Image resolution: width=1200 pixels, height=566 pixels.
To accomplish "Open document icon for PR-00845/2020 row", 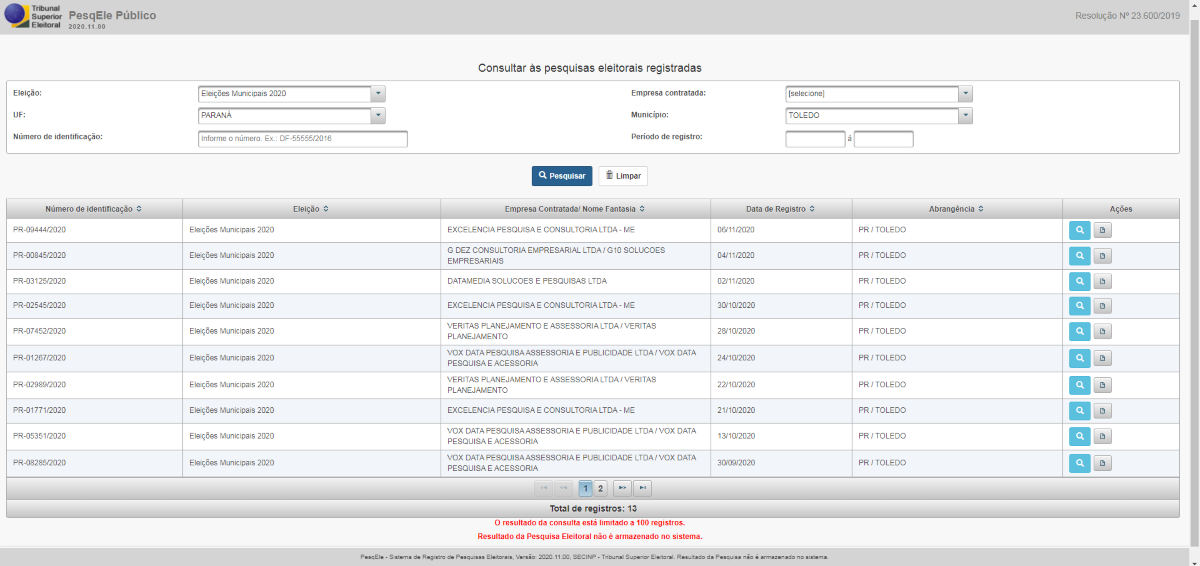I will [x=1102, y=256].
